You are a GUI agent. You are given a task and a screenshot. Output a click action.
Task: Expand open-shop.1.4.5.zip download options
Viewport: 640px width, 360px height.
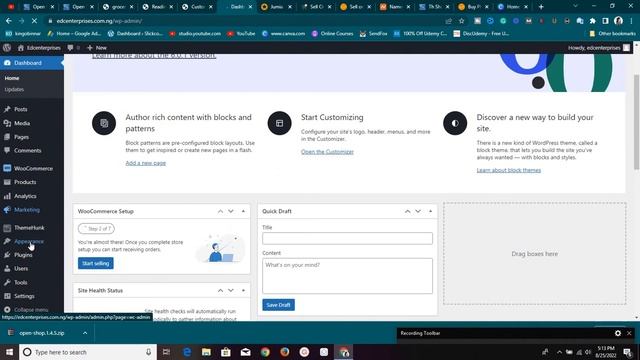[85, 333]
